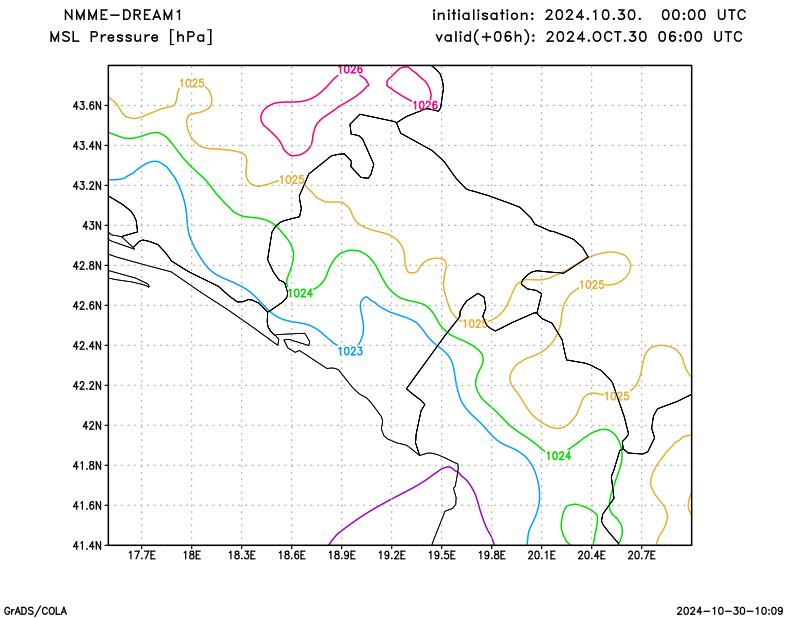Select the 41.8N latitude axis label
800x618 pixels.
tap(87, 466)
